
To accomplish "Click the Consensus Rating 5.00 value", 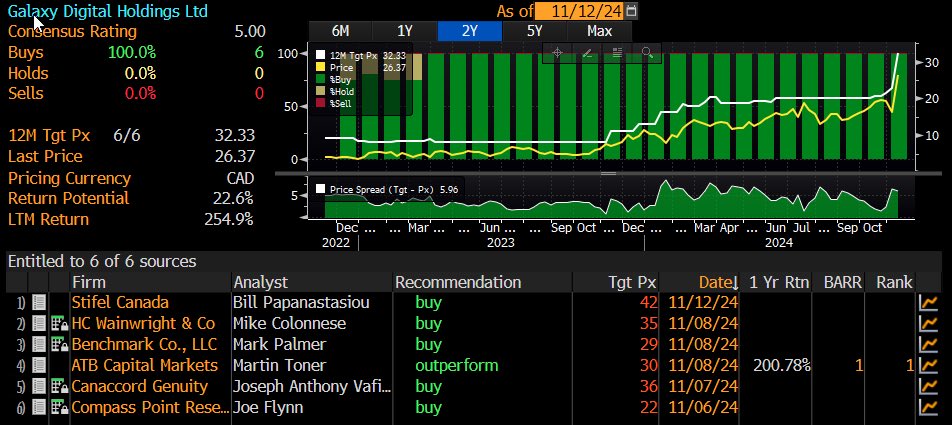I will coord(250,31).
